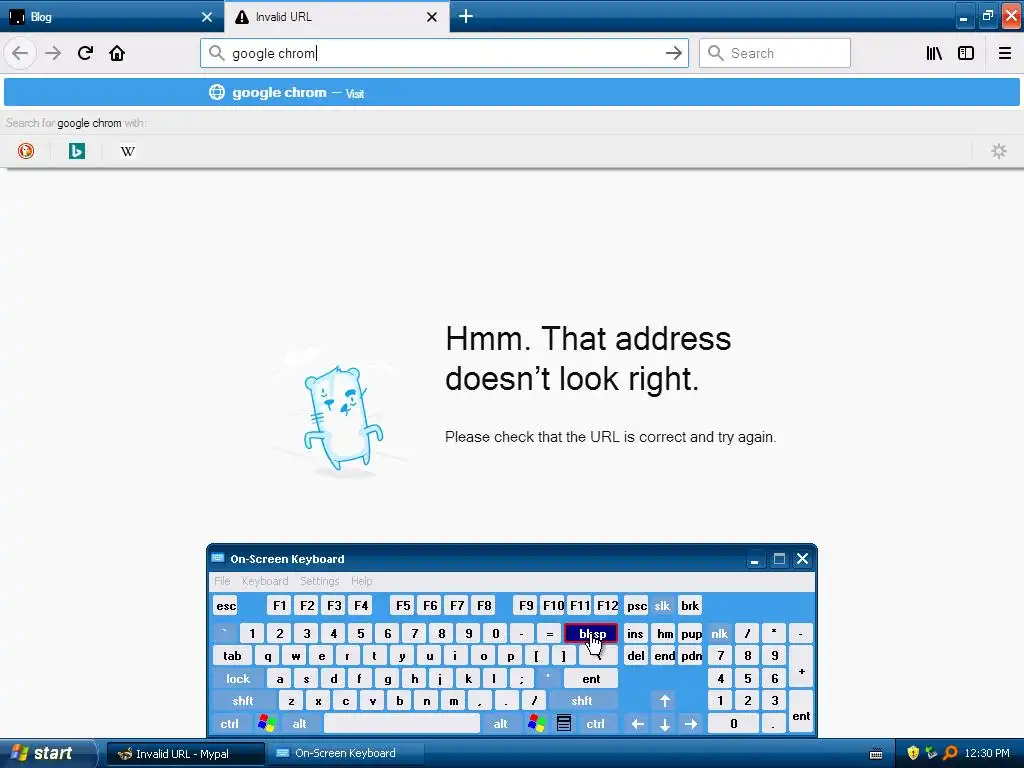The height and width of the screenshot is (768, 1024).
Task: Click the F5 key on the on-screen keyboard
Action: point(403,605)
